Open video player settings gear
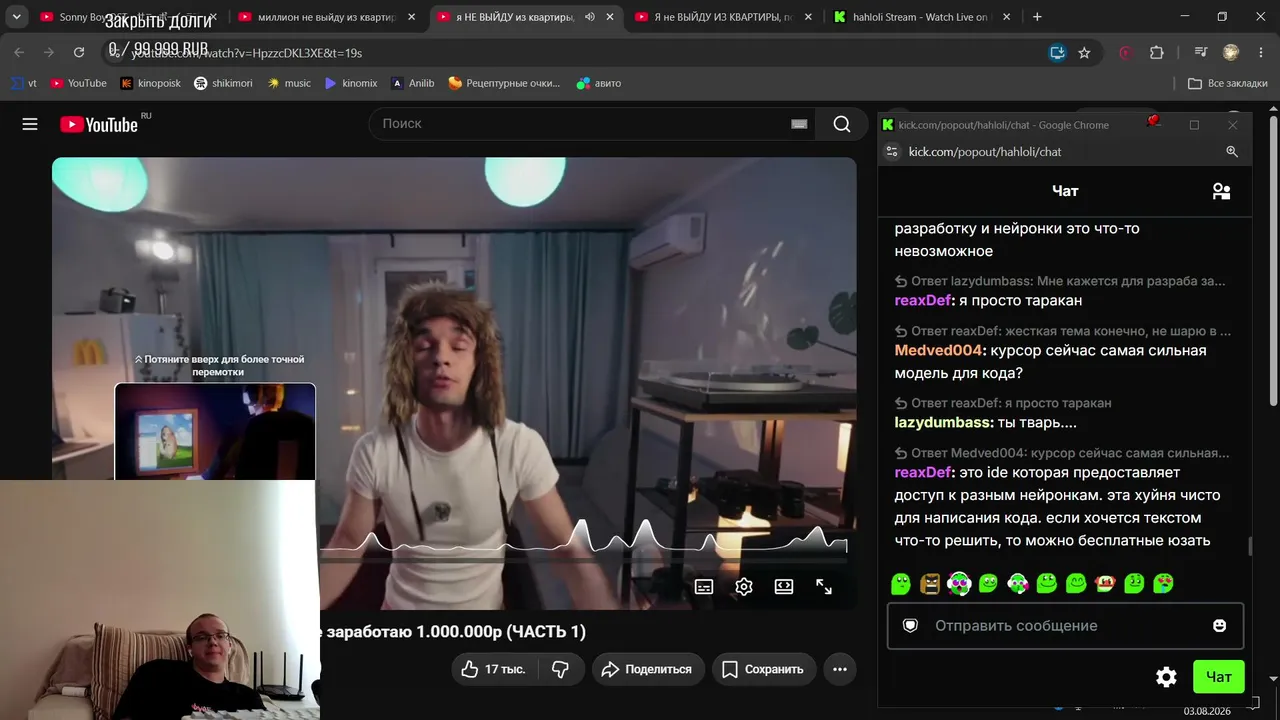This screenshot has height=720, width=1280. (744, 587)
